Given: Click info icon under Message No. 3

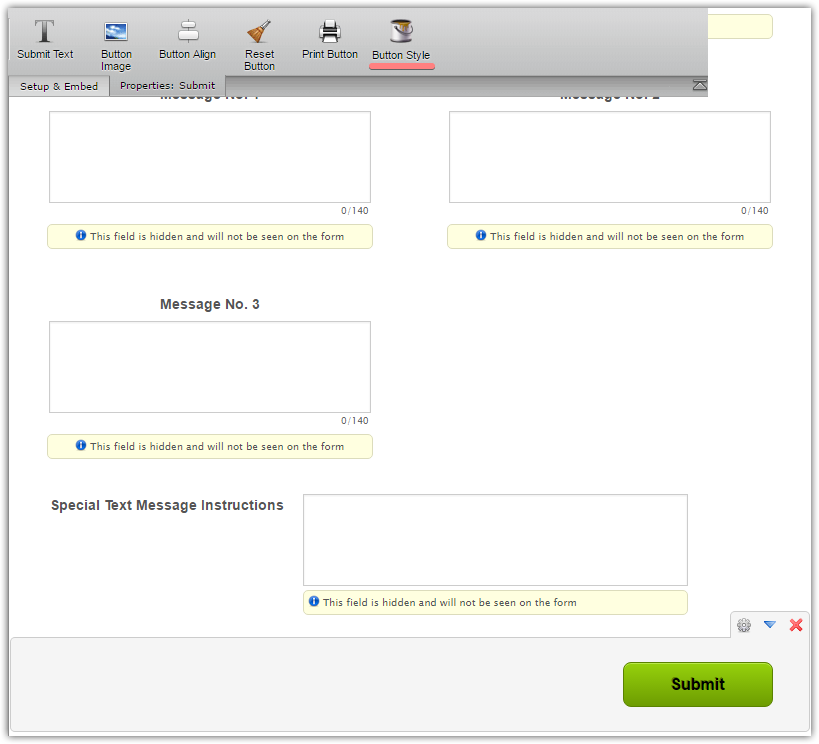Looking at the screenshot, I should tap(81, 446).
